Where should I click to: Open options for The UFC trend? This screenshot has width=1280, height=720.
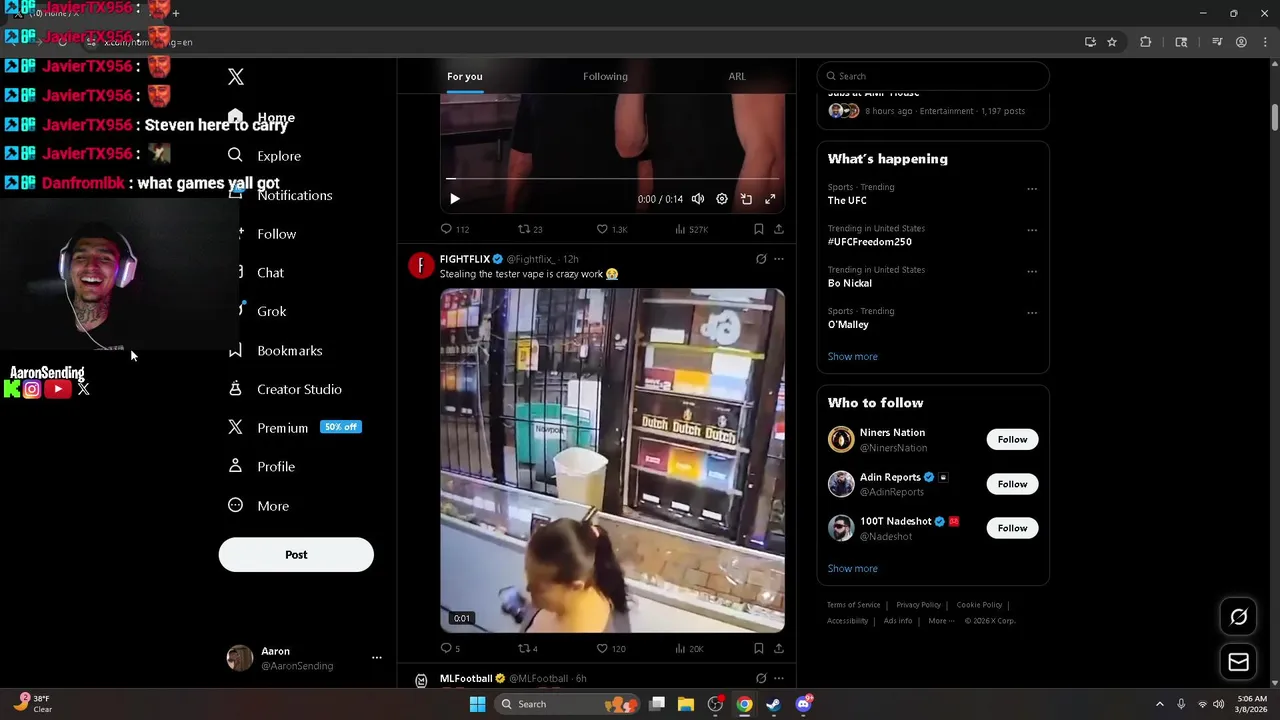coord(1032,188)
